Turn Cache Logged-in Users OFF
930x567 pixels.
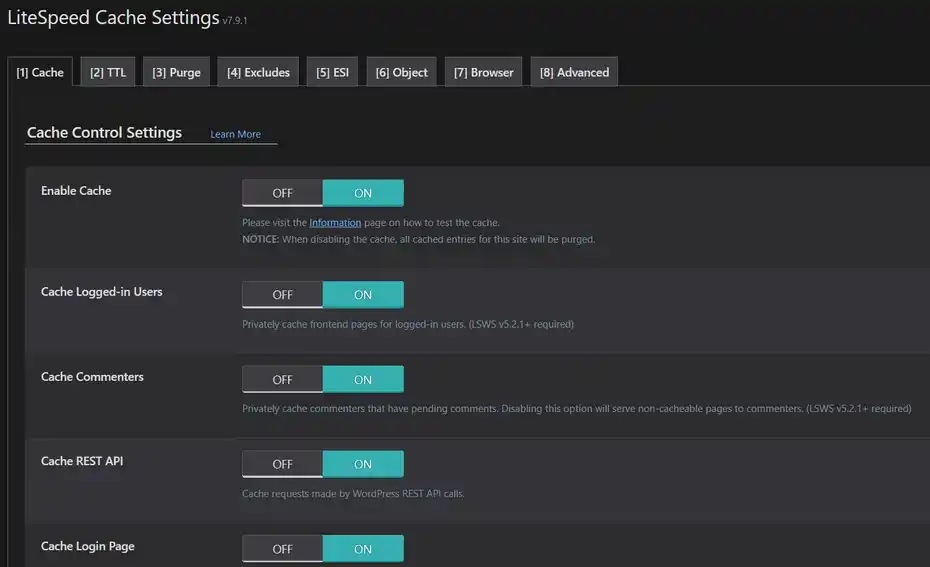pos(282,294)
